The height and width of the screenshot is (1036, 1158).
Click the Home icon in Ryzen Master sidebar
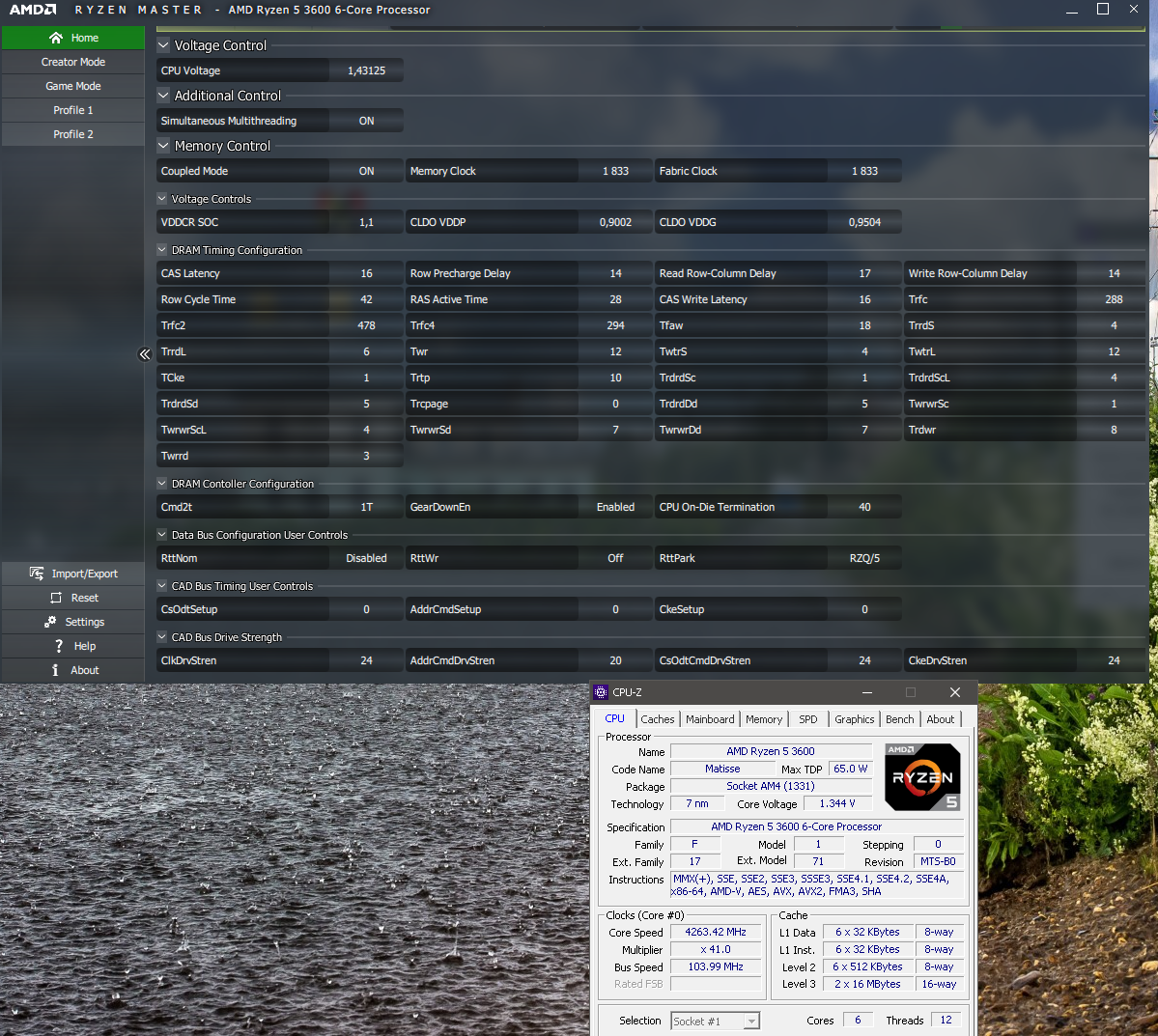tap(56, 38)
